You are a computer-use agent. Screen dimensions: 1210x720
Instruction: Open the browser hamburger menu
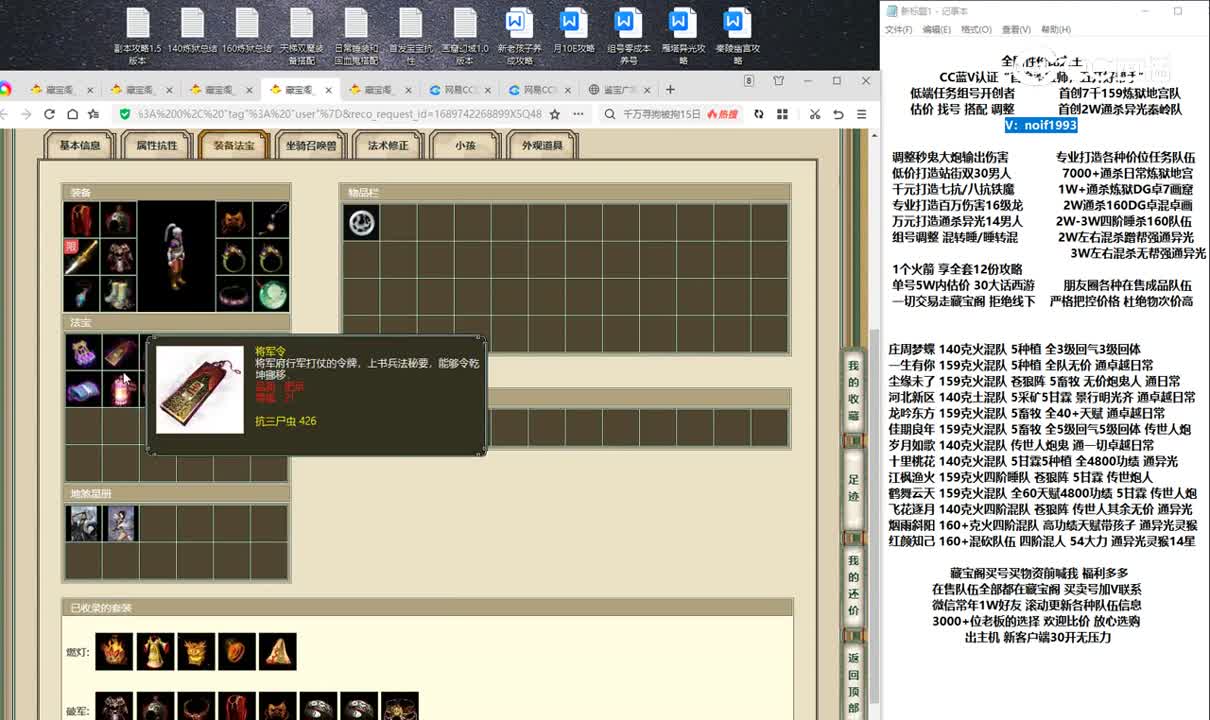pos(862,114)
